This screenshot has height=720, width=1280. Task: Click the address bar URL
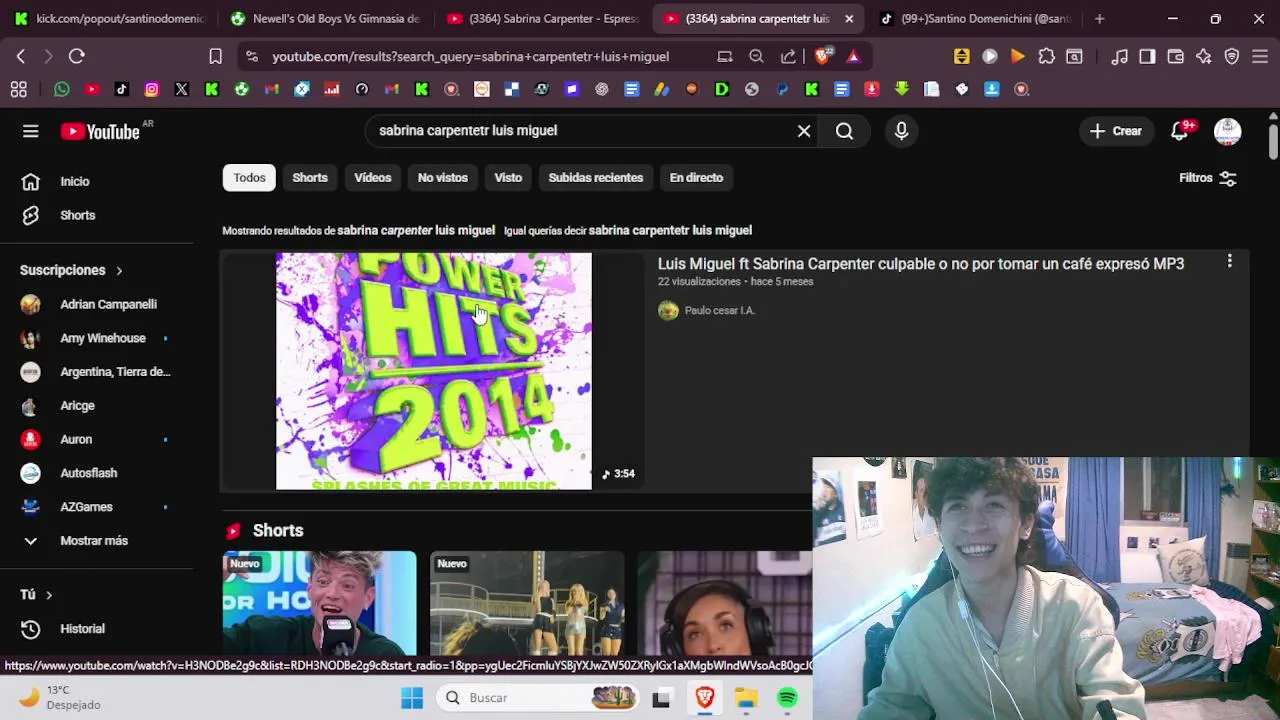470,57
